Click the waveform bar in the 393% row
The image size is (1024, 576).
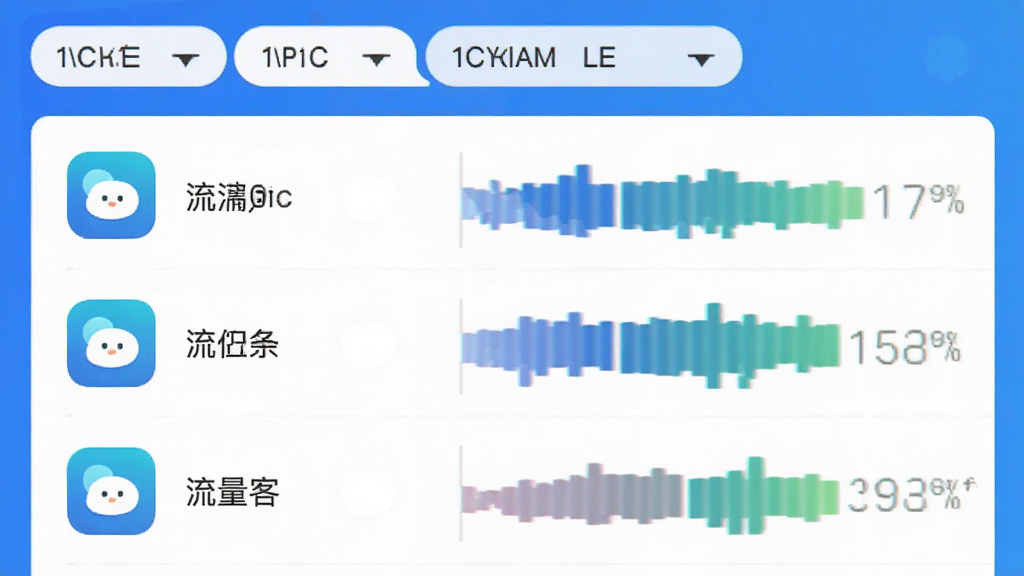(650, 496)
